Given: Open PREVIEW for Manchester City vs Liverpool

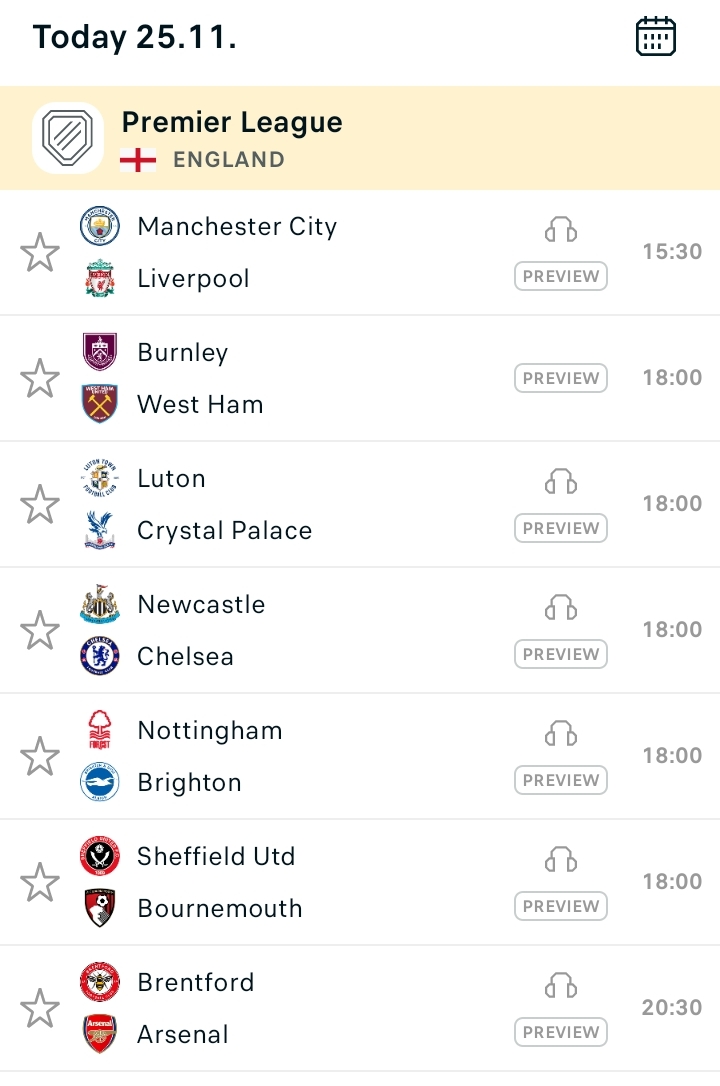Looking at the screenshot, I should pyautogui.click(x=561, y=276).
